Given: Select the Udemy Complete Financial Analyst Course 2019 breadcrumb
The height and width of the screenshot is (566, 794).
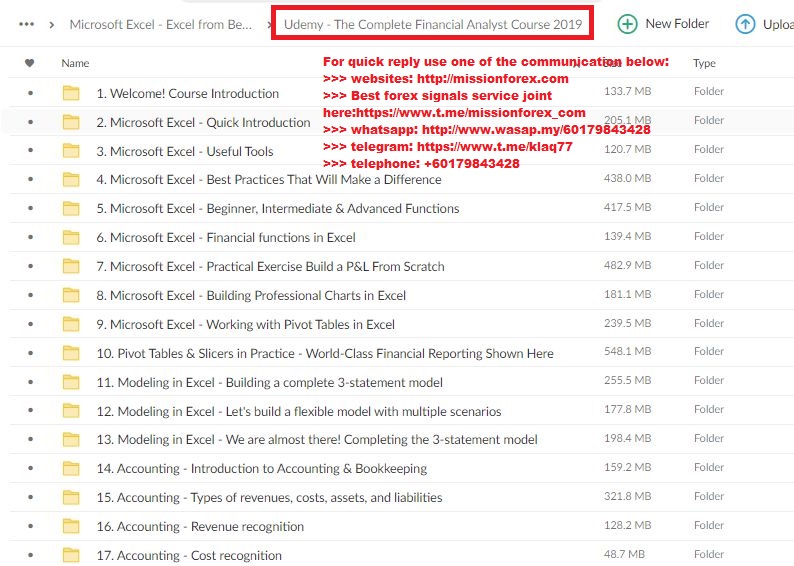Looking at the screenshot, I should tap(433, 24).
